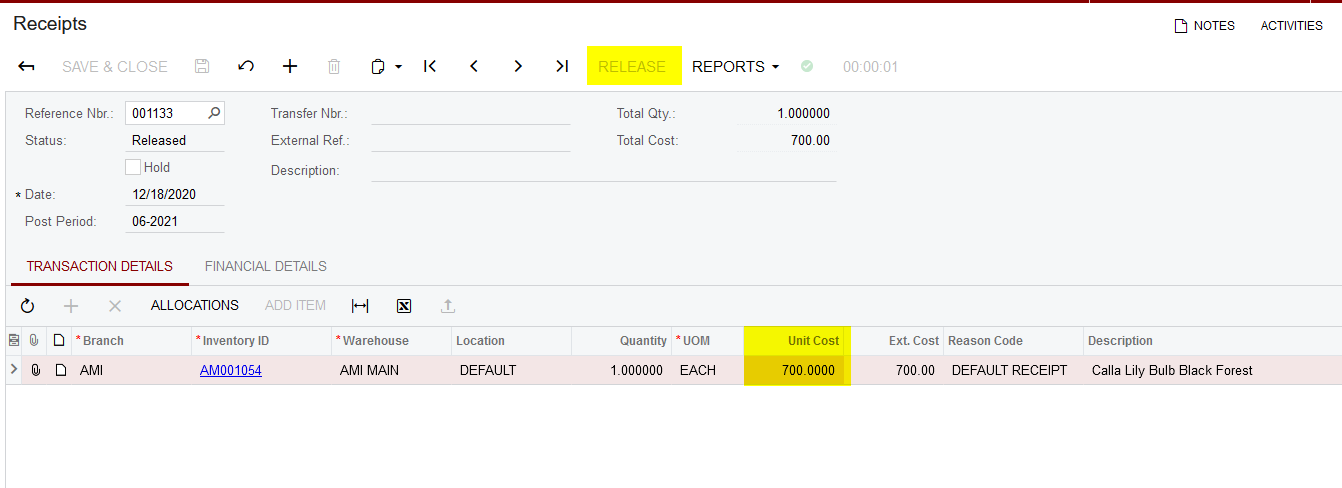1342x488 pixels.
Task: Sort by the UOM column header
Action: click(707, 341)
